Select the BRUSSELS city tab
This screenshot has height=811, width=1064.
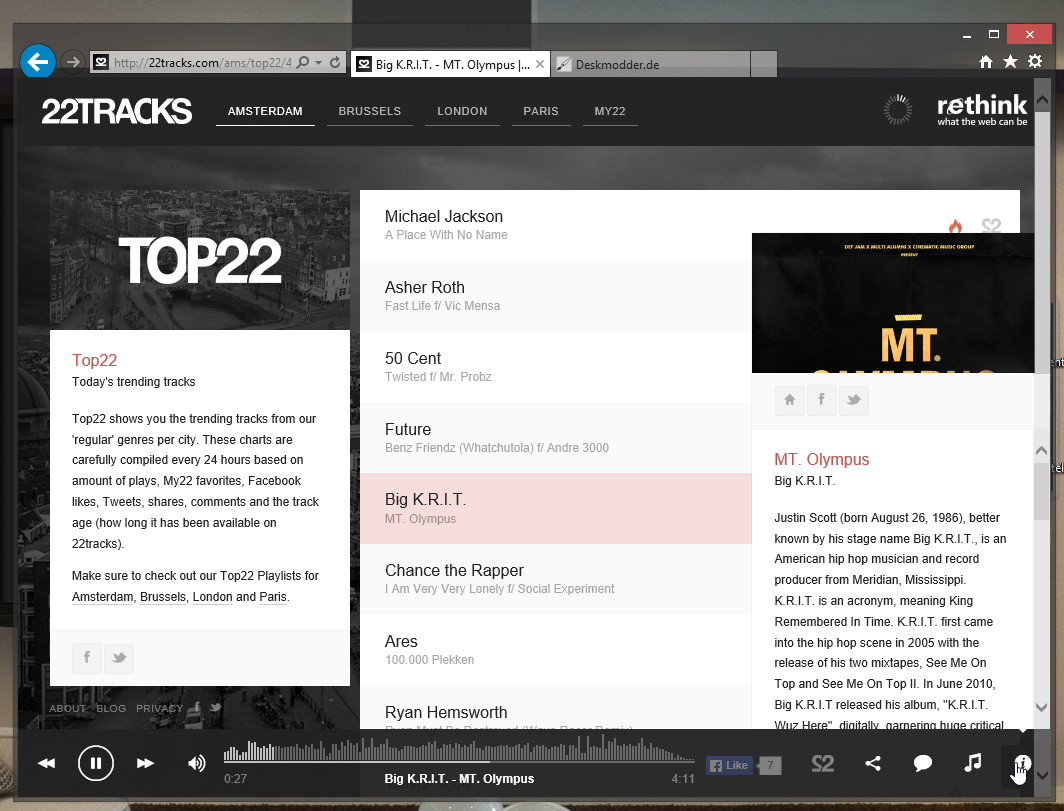pos(370,111)
